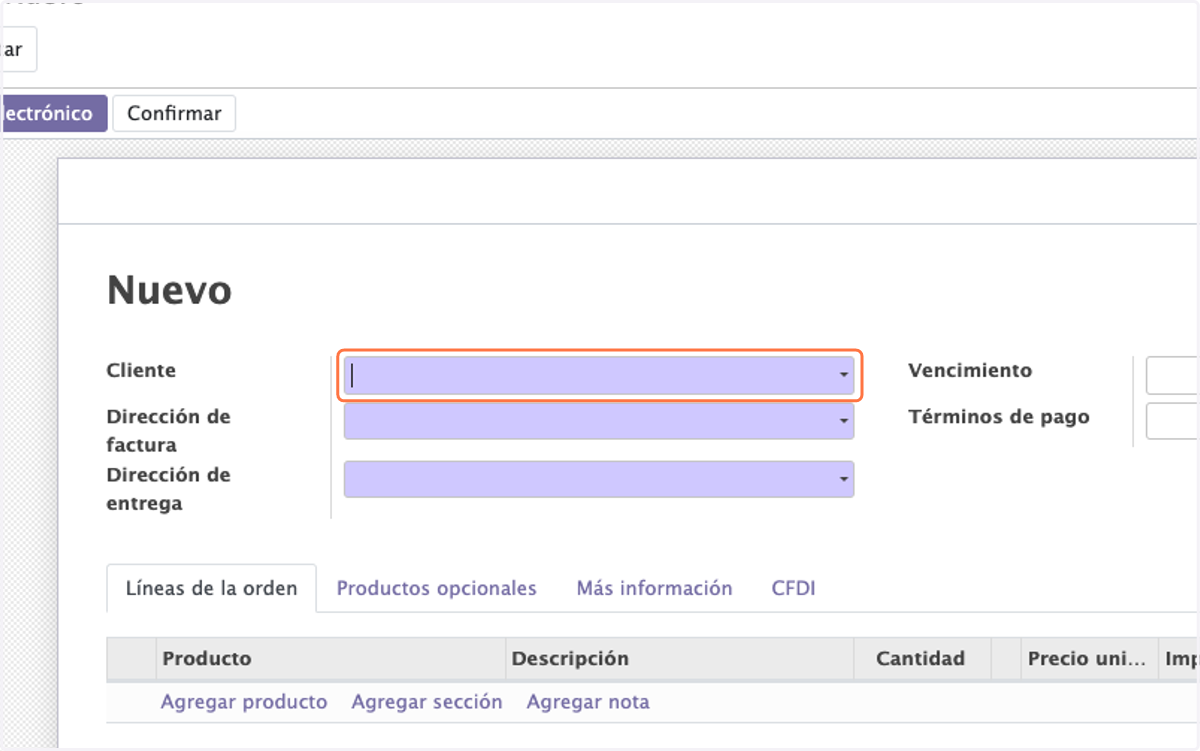
Task: Open the Más información tab
Action: coord(654,588)
